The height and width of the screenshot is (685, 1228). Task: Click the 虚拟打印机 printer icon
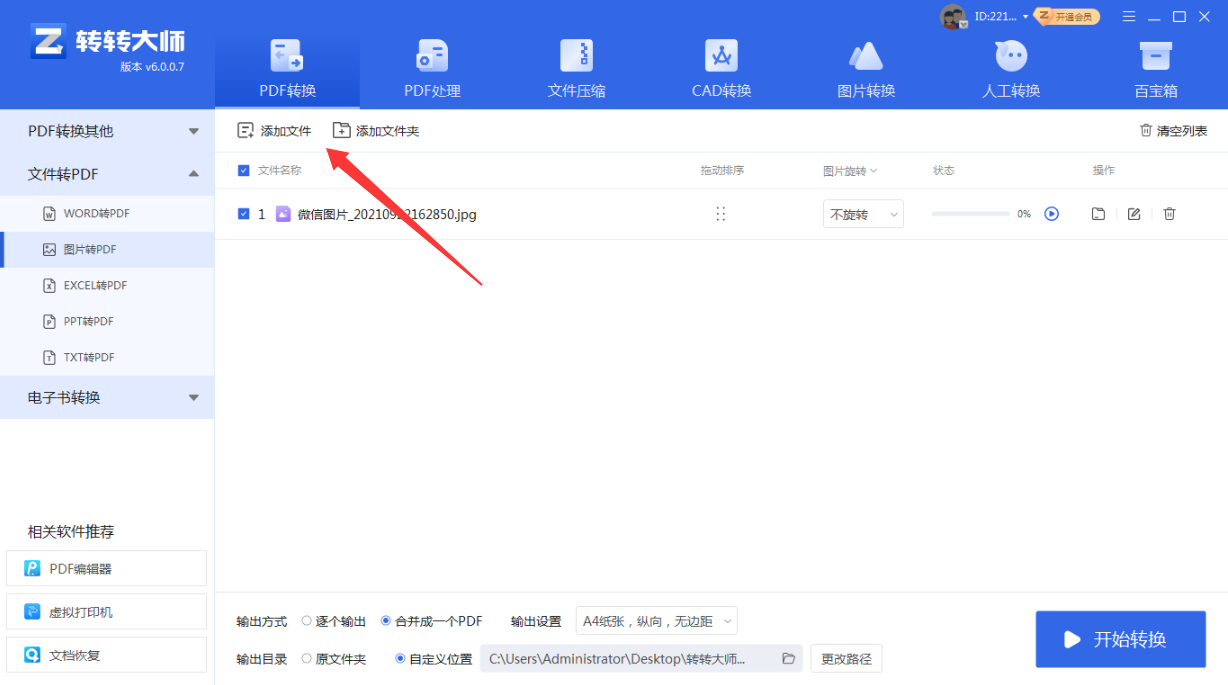pos(32,612)
